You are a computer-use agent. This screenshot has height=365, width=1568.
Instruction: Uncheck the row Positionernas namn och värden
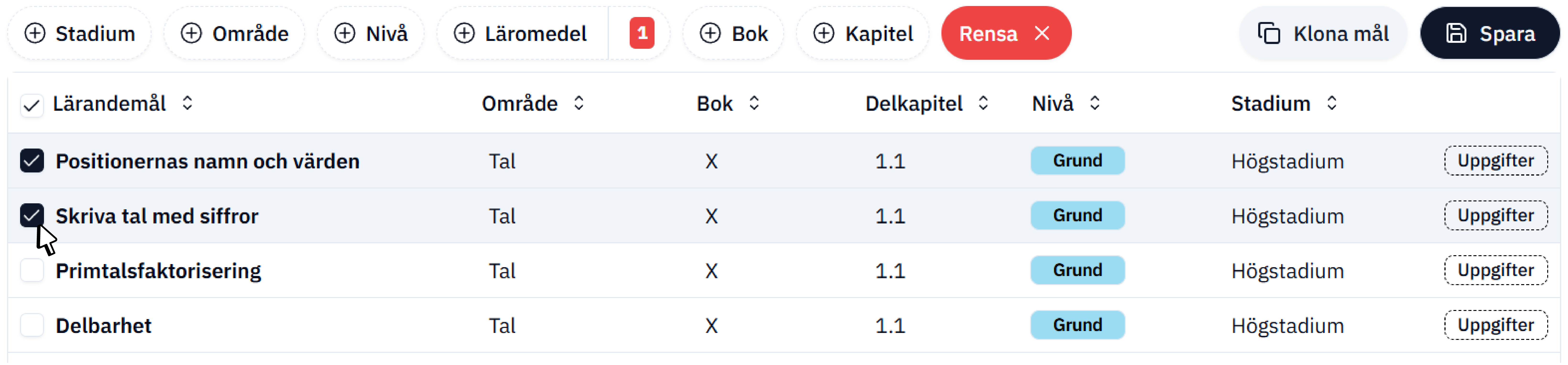tap(32, 160)
